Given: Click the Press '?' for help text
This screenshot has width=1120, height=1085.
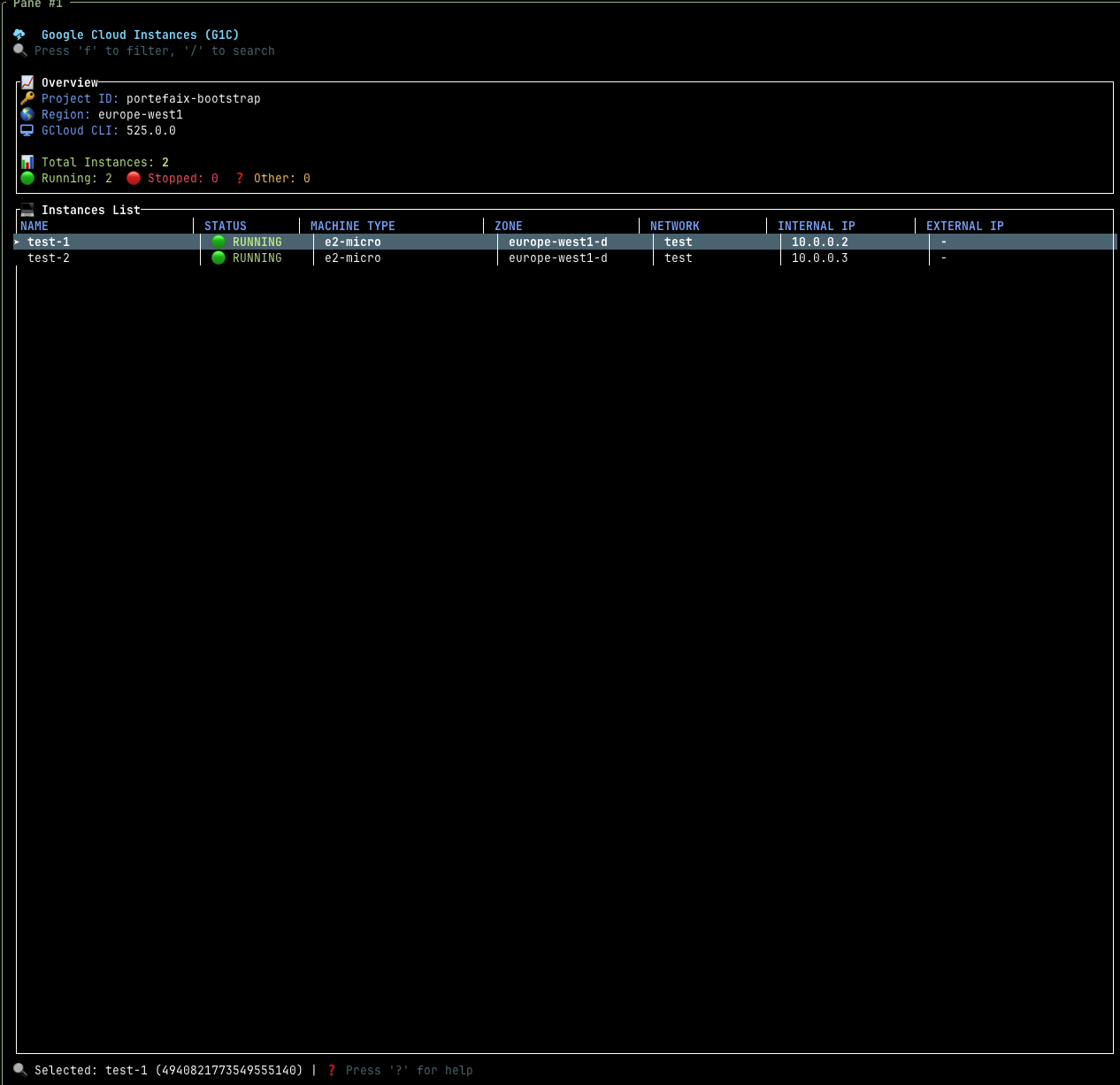Looking at the screenshot, I should (x=409, y=1070).
